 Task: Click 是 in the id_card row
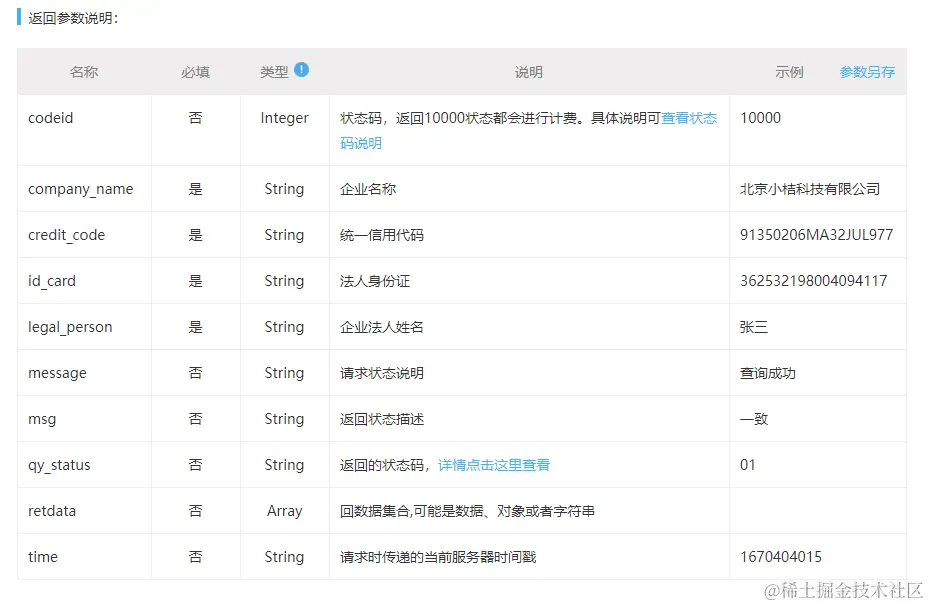click(196, 281)
